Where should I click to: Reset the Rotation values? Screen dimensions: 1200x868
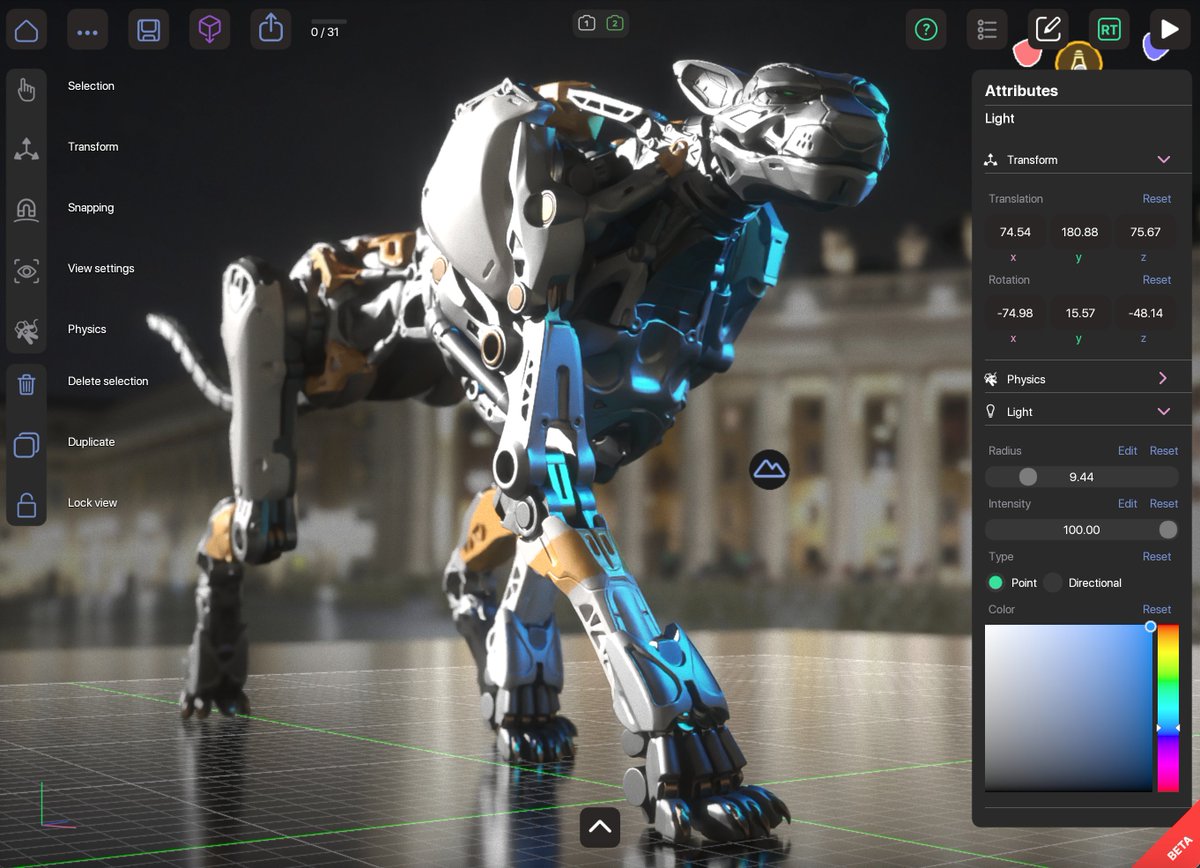[1156, 280]
